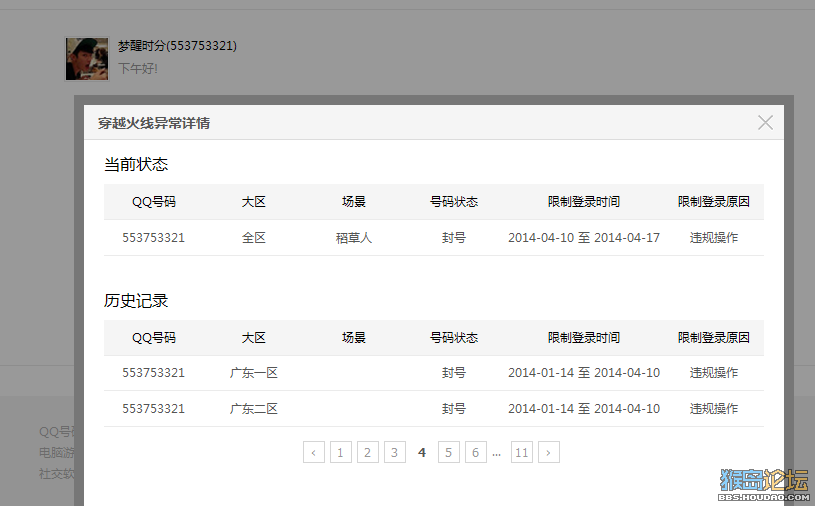Close the 穿越火线异常详情 dialog
The width and height of the screenshot is (815, 506).
pyautogui.click(x=765, y=123)
